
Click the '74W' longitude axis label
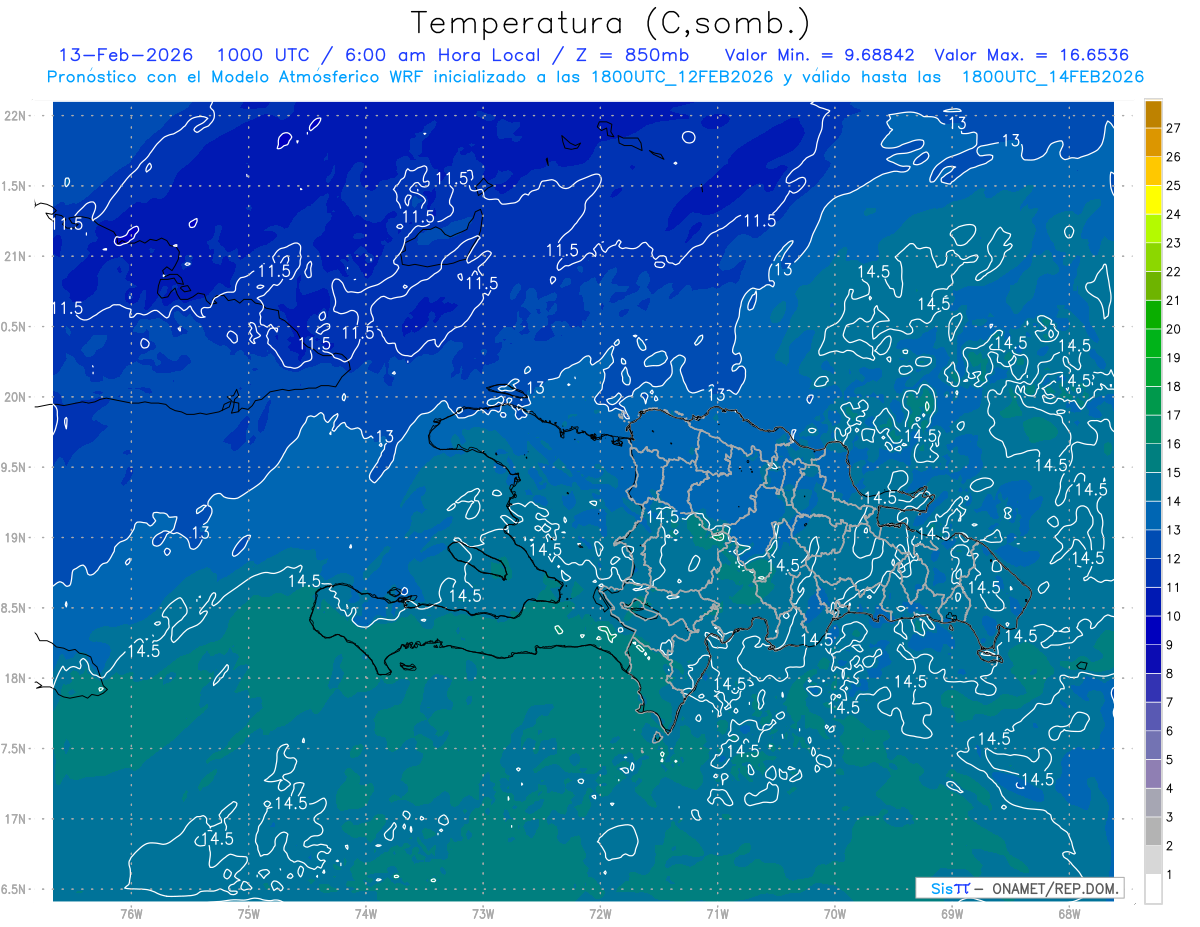tap(366, 913)
